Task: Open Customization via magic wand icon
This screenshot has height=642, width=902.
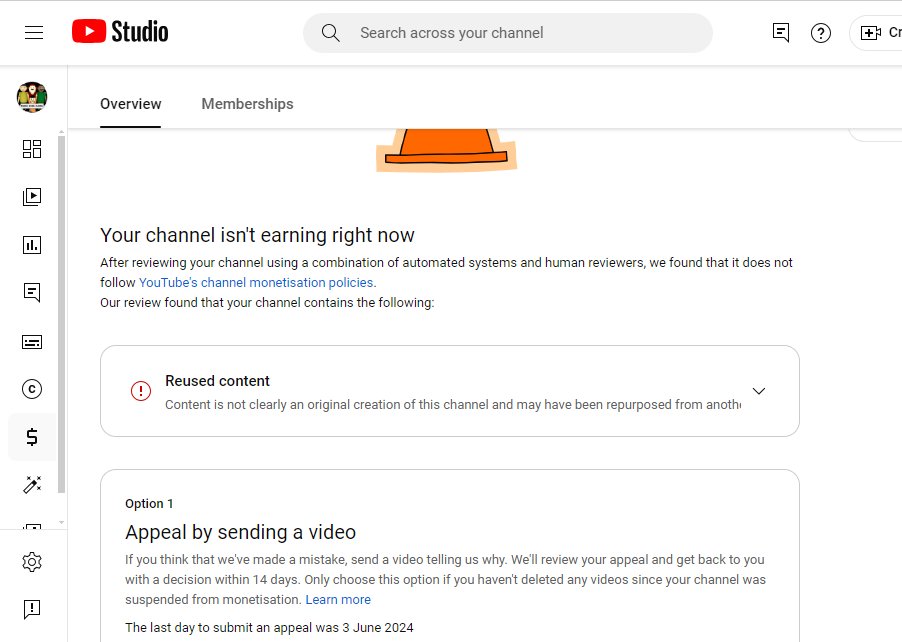Action: pos(32,484)
